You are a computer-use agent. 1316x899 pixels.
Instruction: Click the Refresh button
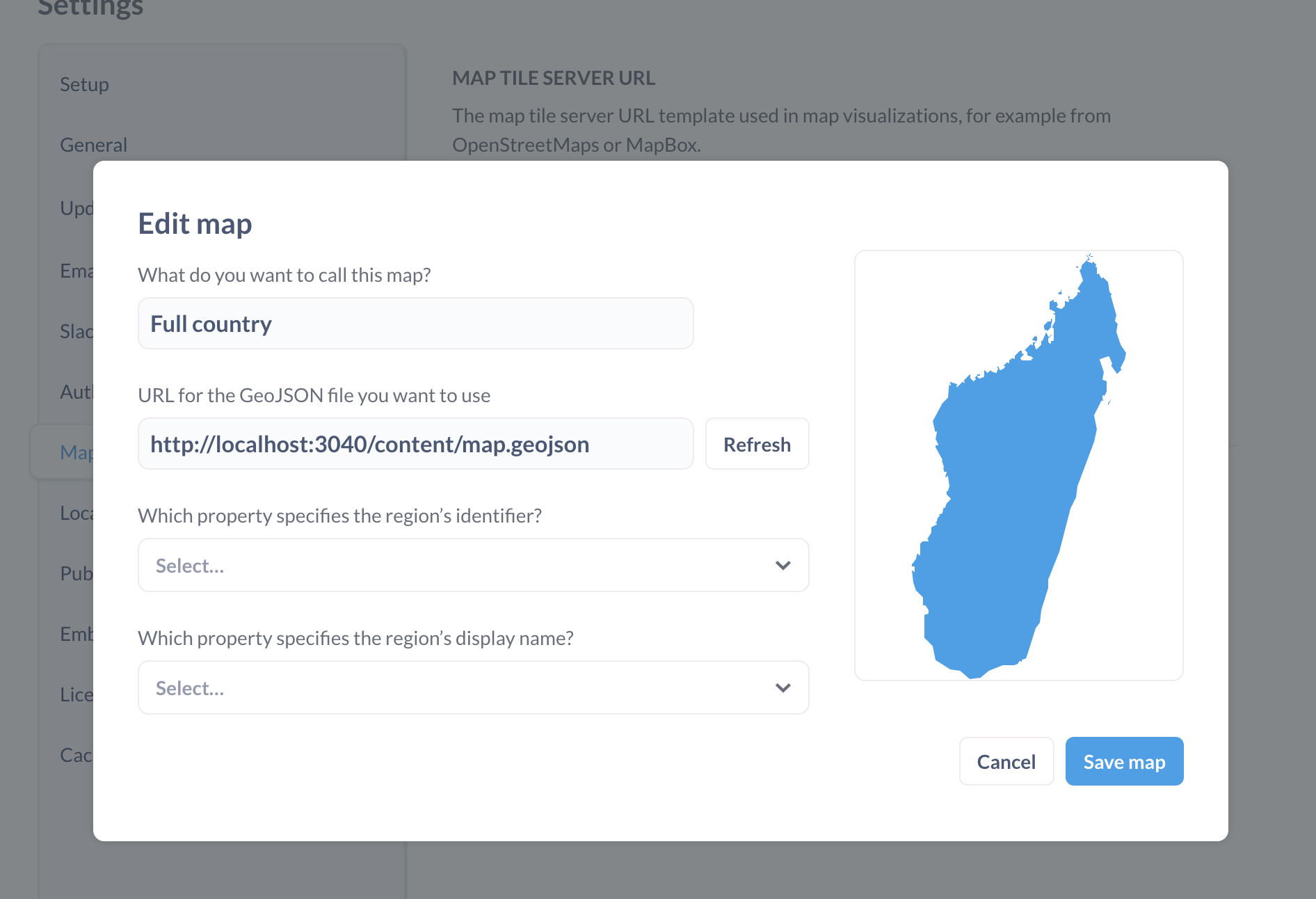pyautogui.click(x=757, y=445)
